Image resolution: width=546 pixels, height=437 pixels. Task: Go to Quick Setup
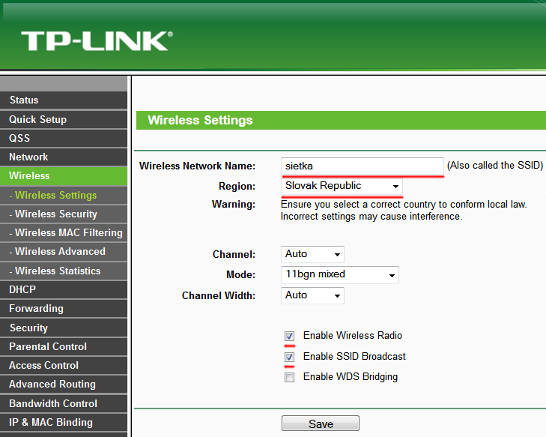coord(63,119)
